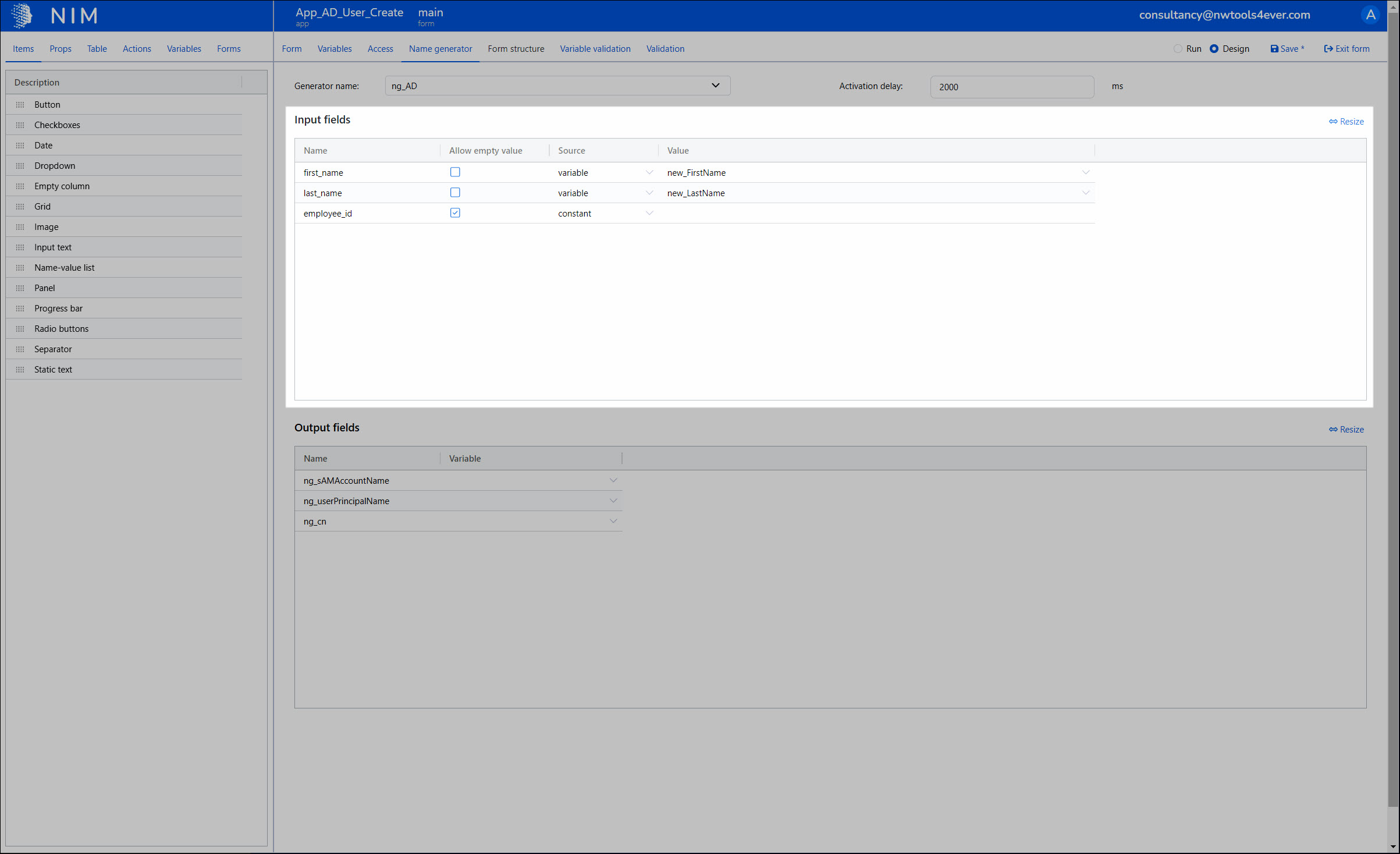Open the Actions tab in left panel

(137, 49)
